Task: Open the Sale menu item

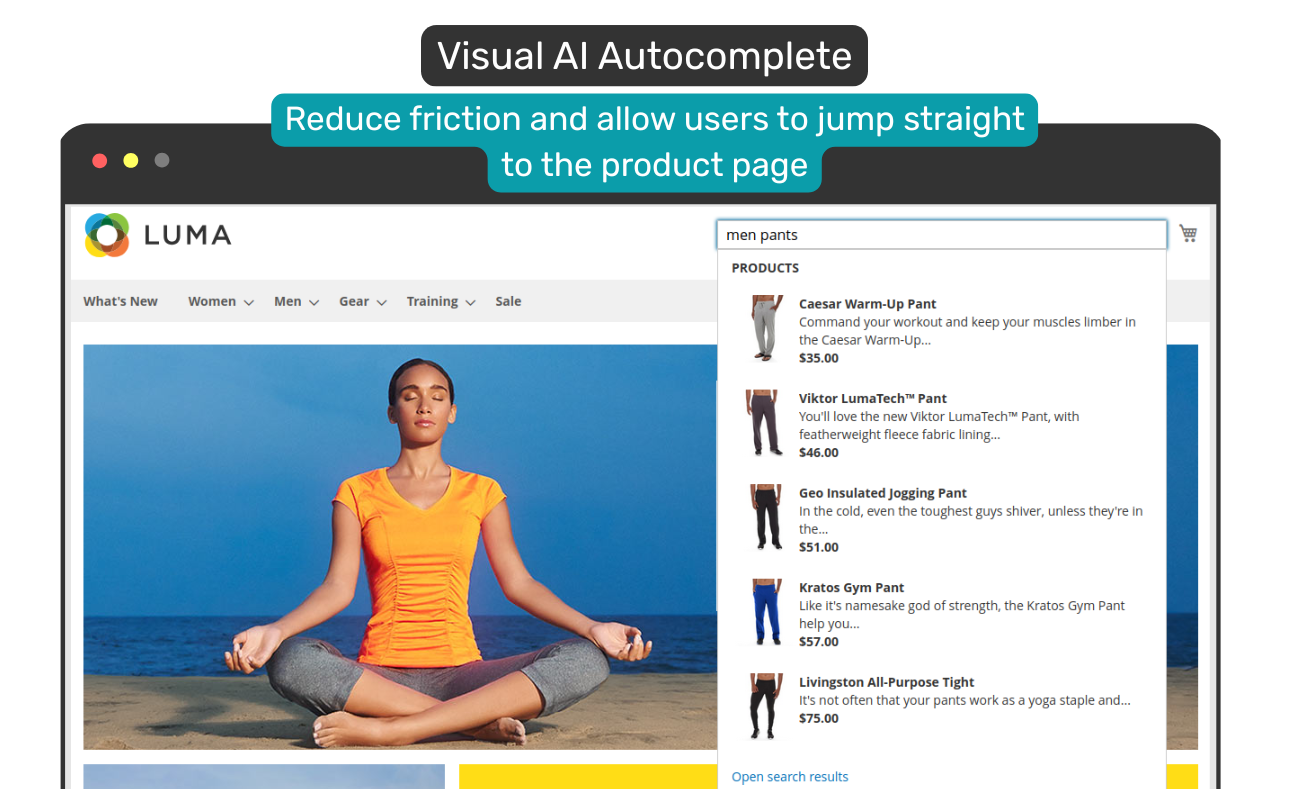Action: click(x=508, y=301)
